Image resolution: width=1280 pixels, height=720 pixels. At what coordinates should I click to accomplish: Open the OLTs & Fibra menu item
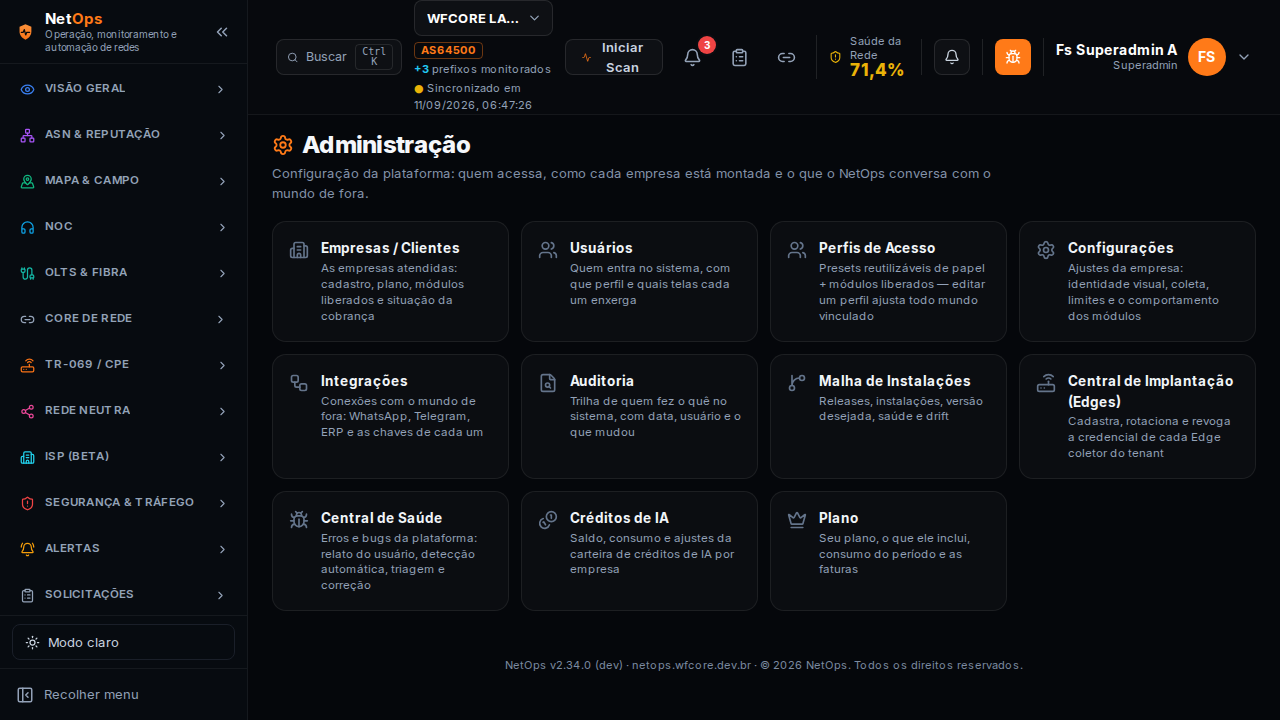123,273
